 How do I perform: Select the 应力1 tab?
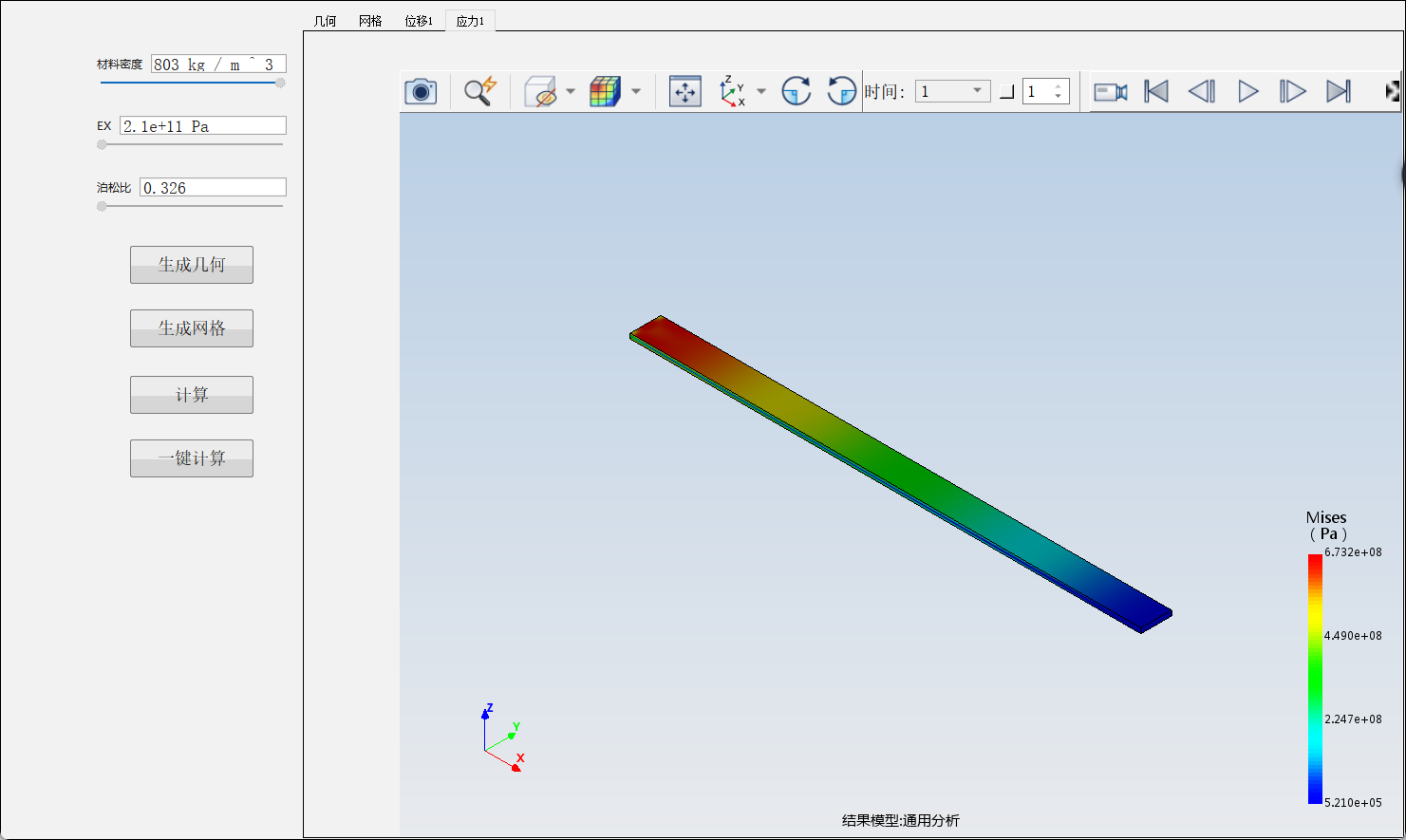point(470,21)
